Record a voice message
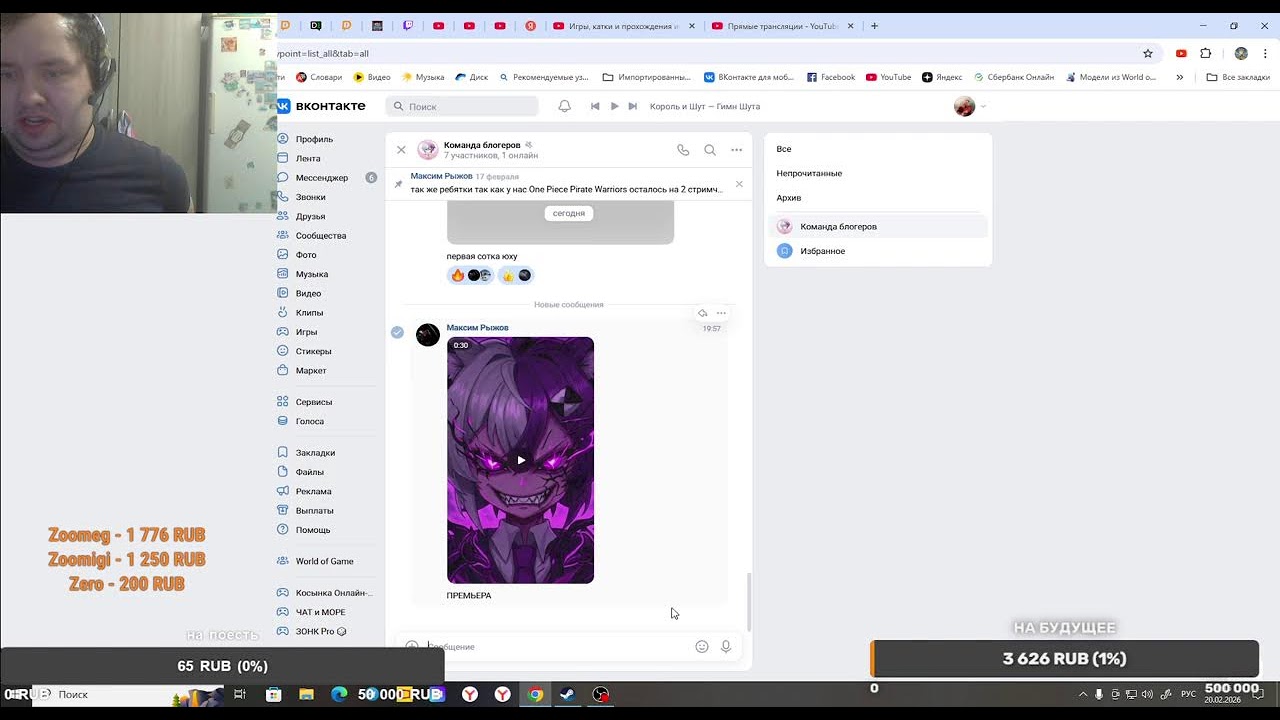 tap(726, 647)
